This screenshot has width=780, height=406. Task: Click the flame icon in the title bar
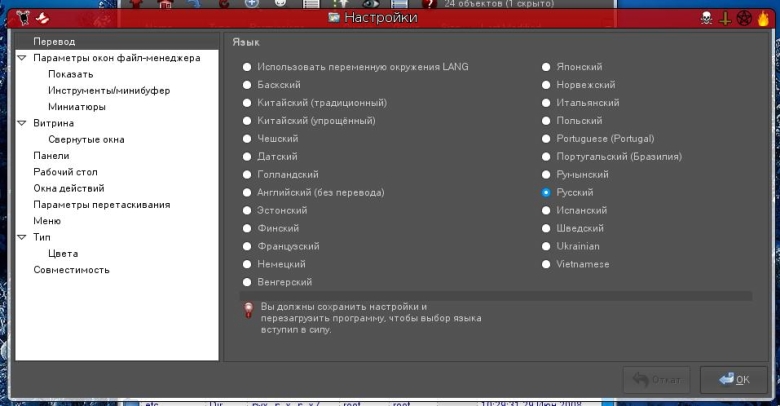coord(763,18)
